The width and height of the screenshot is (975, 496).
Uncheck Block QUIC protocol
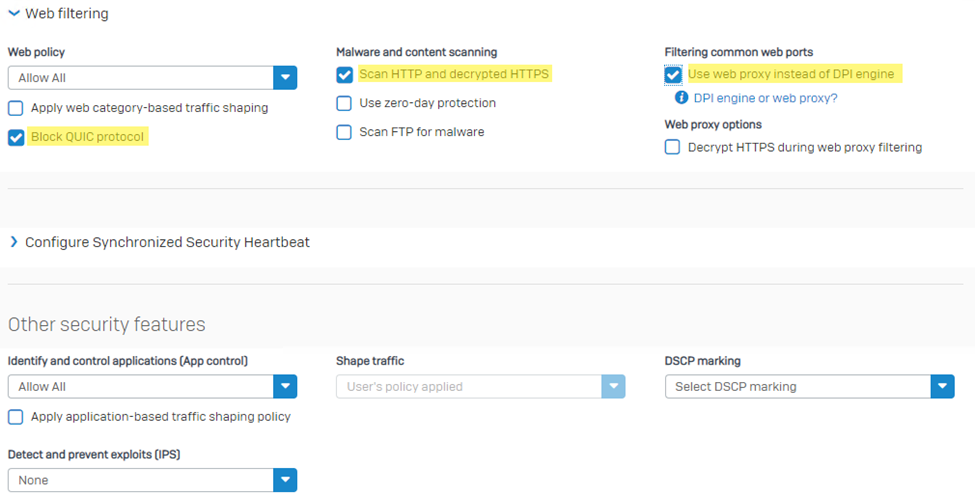tap(16, 138)
